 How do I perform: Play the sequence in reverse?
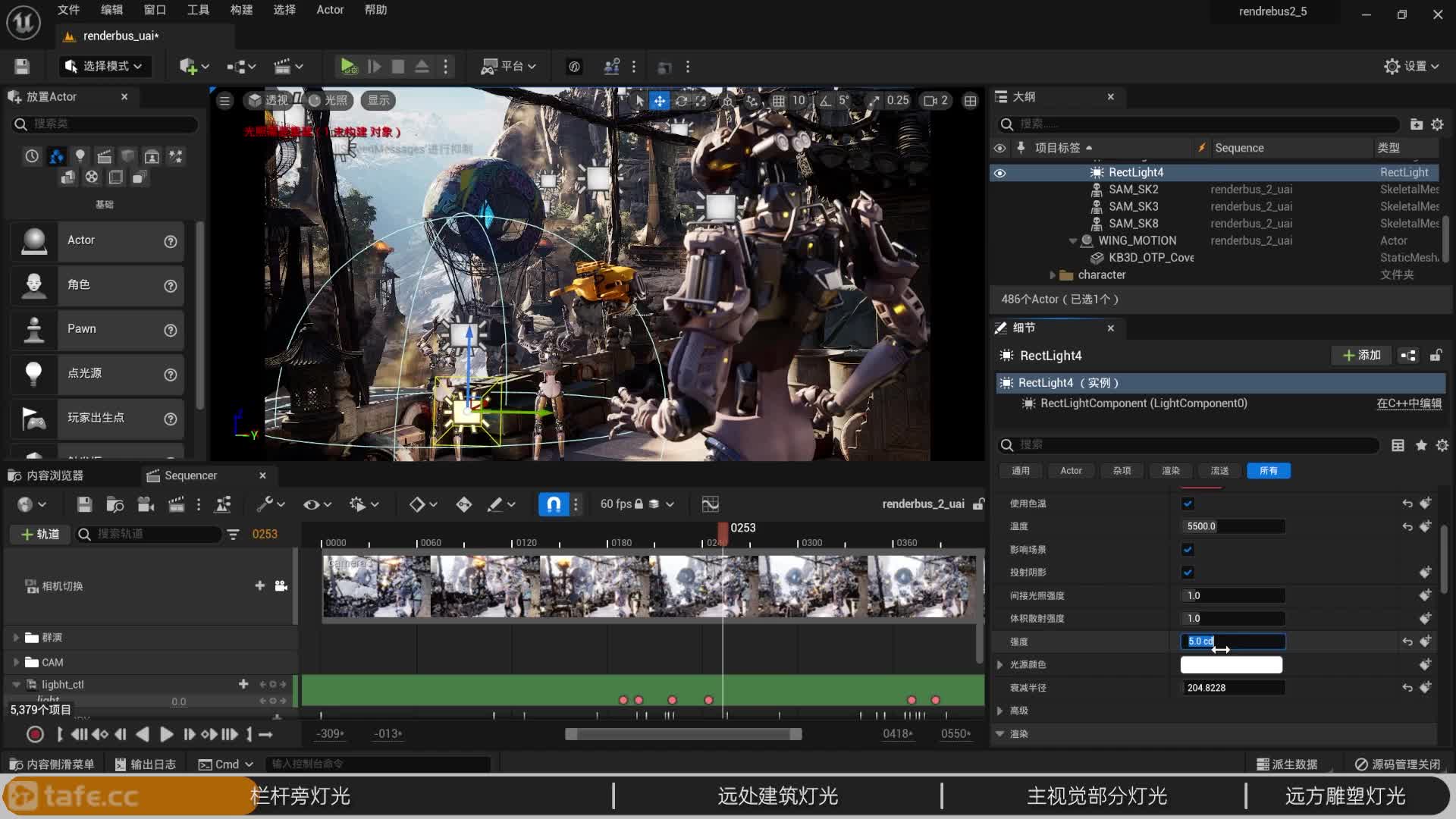tap(143, 734)
